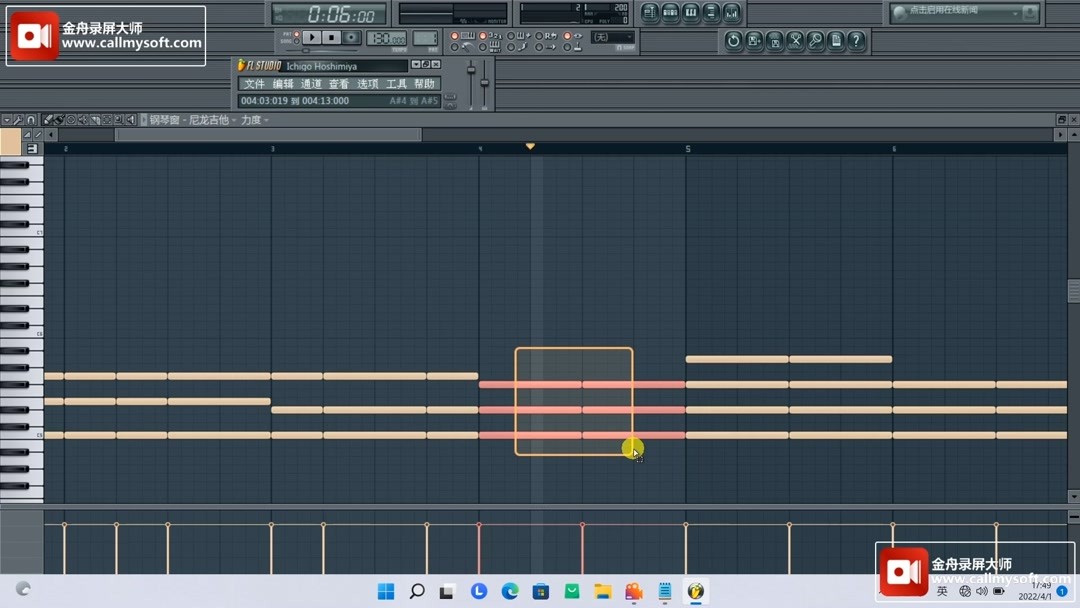
Task: Open the 工具 menu
Action: point(396,83)
